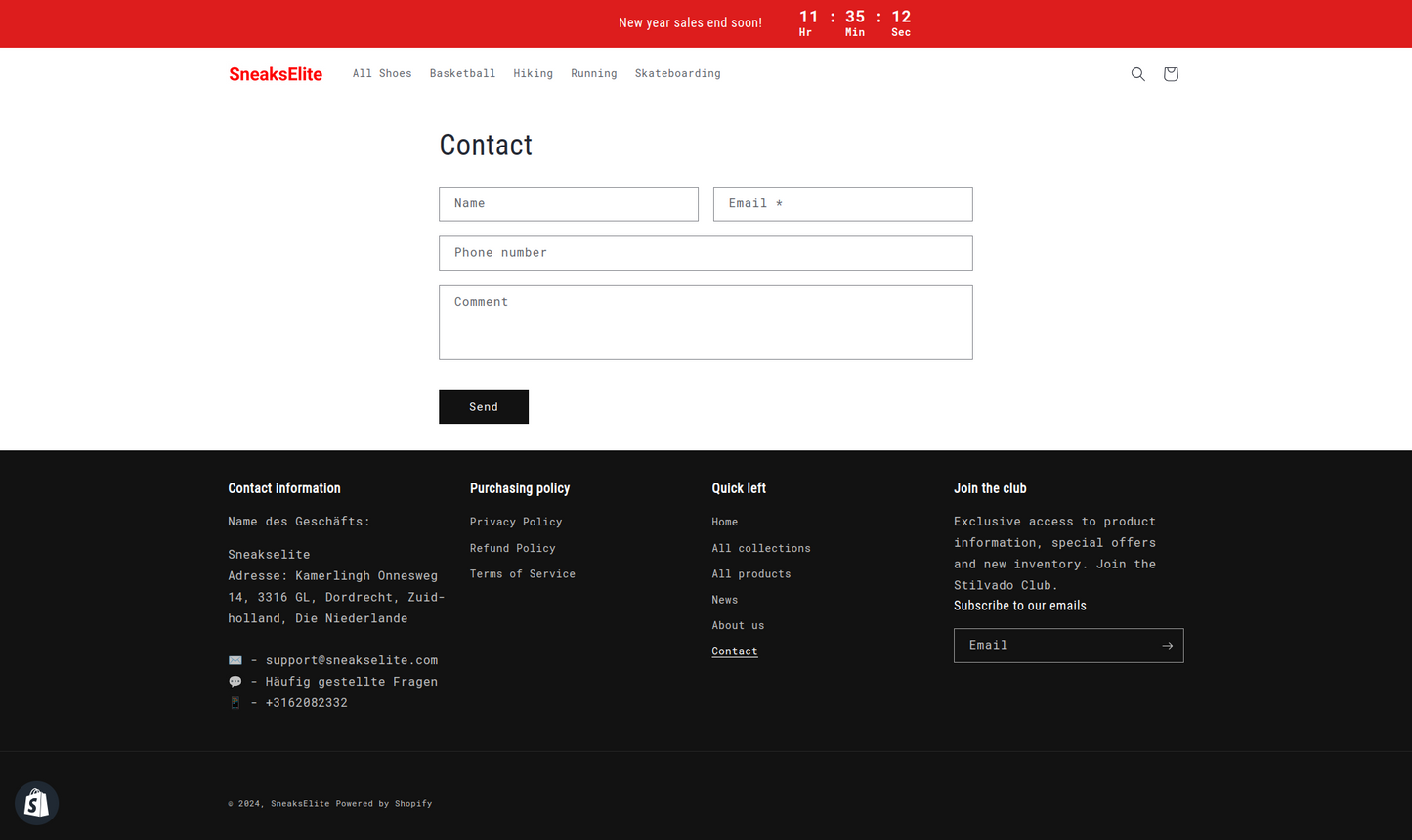Viewport: 1412px width, 840px height.
Task: Open the Privacy Policy page
Action: (516, 522)
